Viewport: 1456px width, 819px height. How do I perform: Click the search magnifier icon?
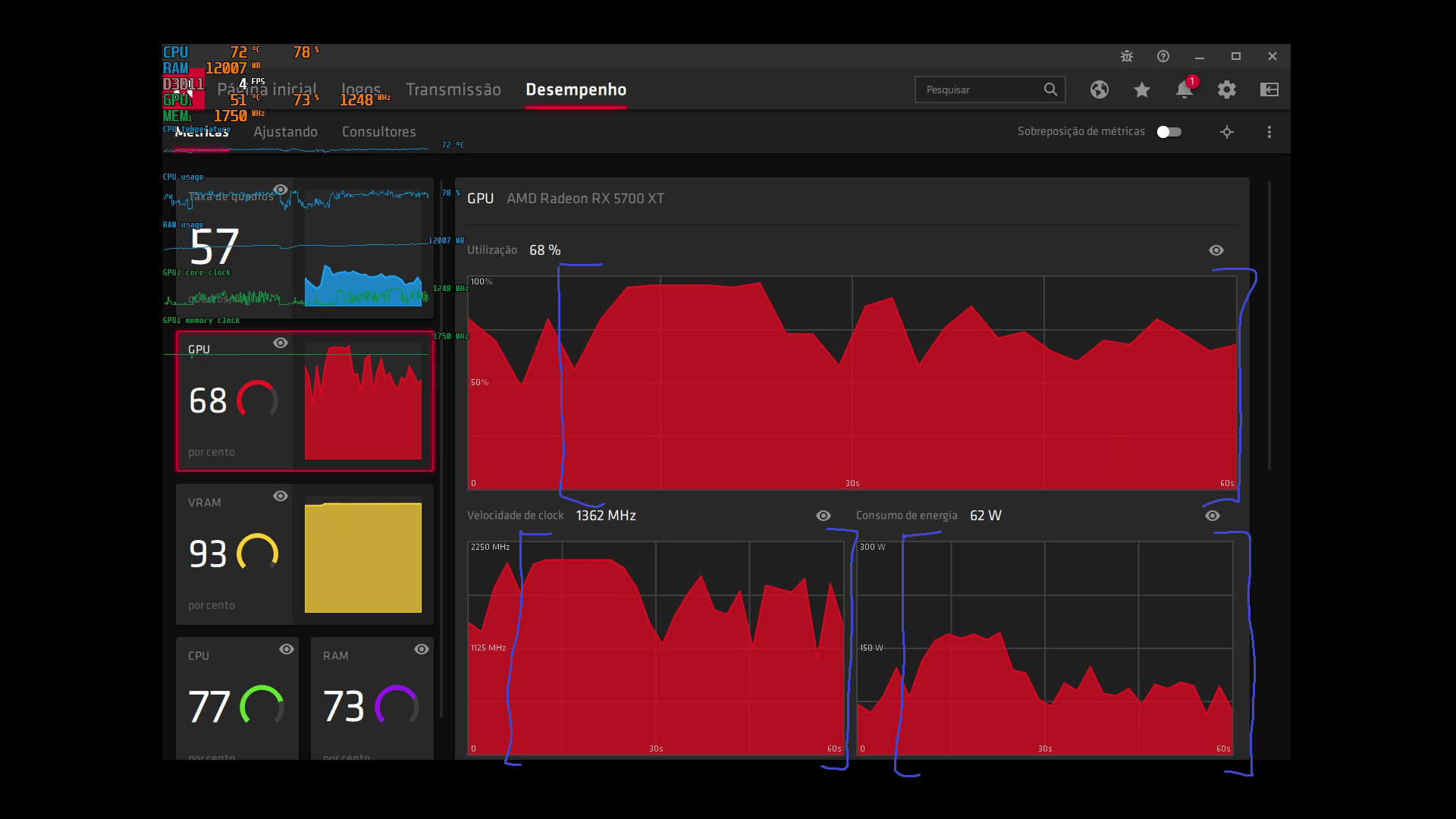coord(1050,89)
